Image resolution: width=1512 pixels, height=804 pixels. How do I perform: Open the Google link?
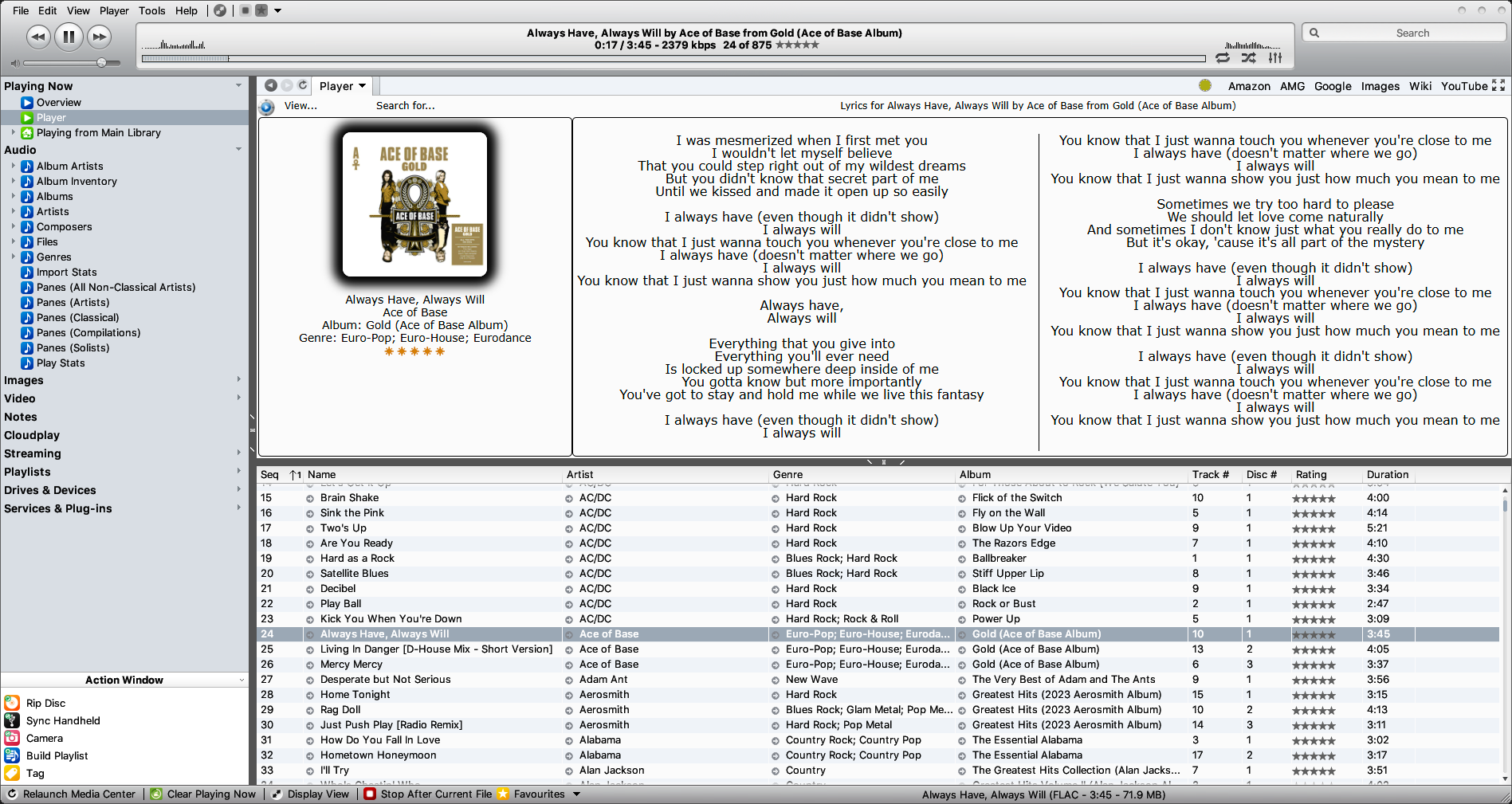click(1333, 86)
